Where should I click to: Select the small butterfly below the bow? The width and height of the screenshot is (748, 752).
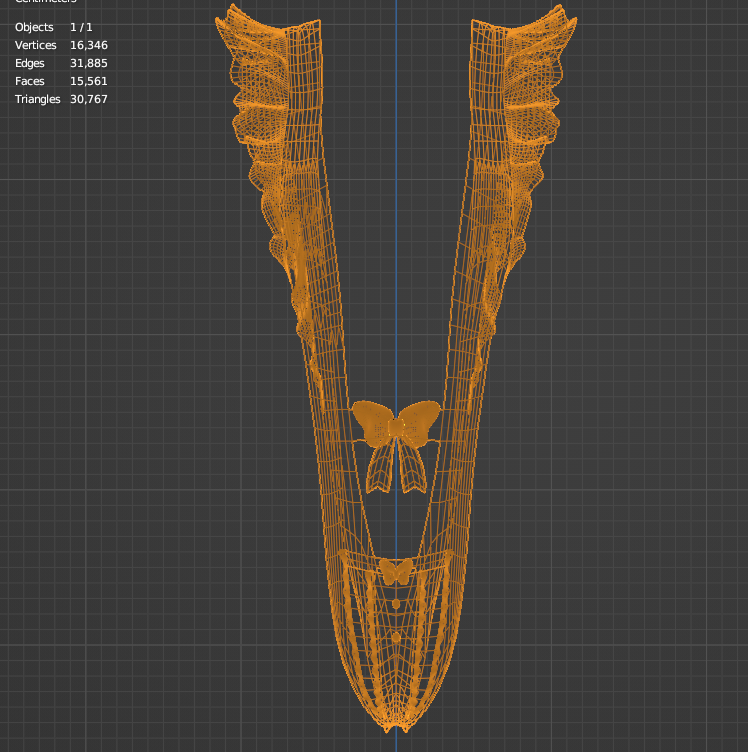pyautogui.click(x=396, y=571)
